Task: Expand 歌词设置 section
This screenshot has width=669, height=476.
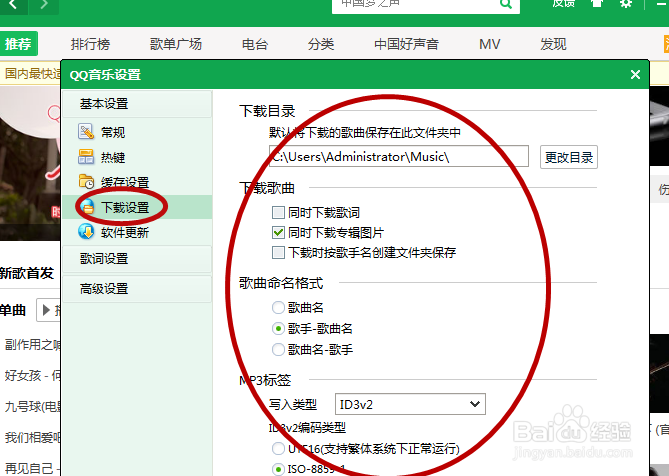Action: 137,258
